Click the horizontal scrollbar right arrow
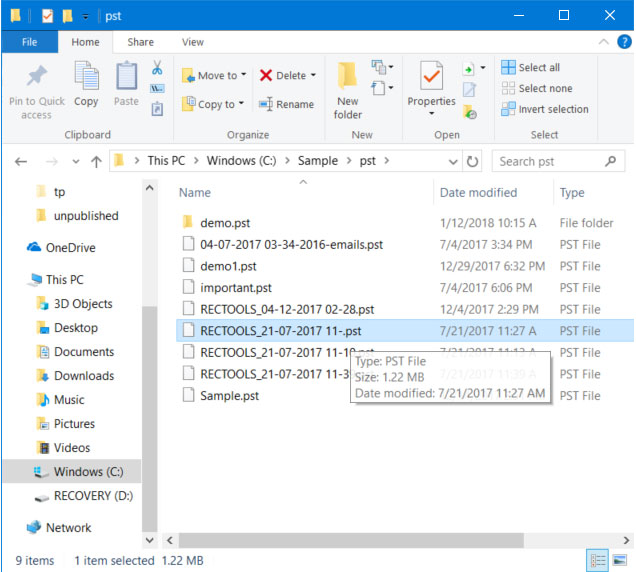The image size is (636, 572). (x=626, y=540)
